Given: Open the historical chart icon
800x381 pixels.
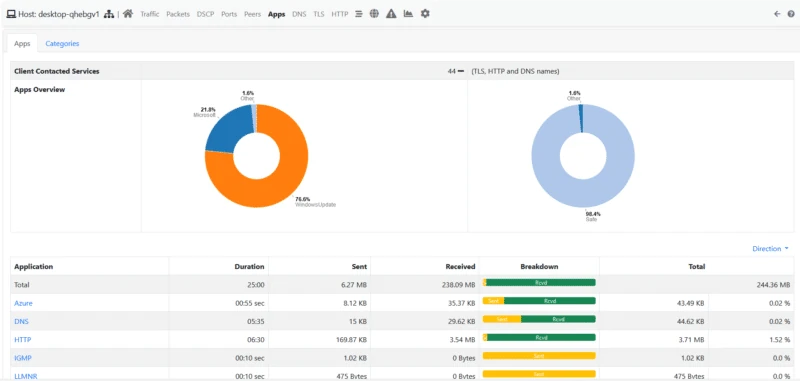Looking at the screenshot, I should pyautogui.click(x=408, y=14).
